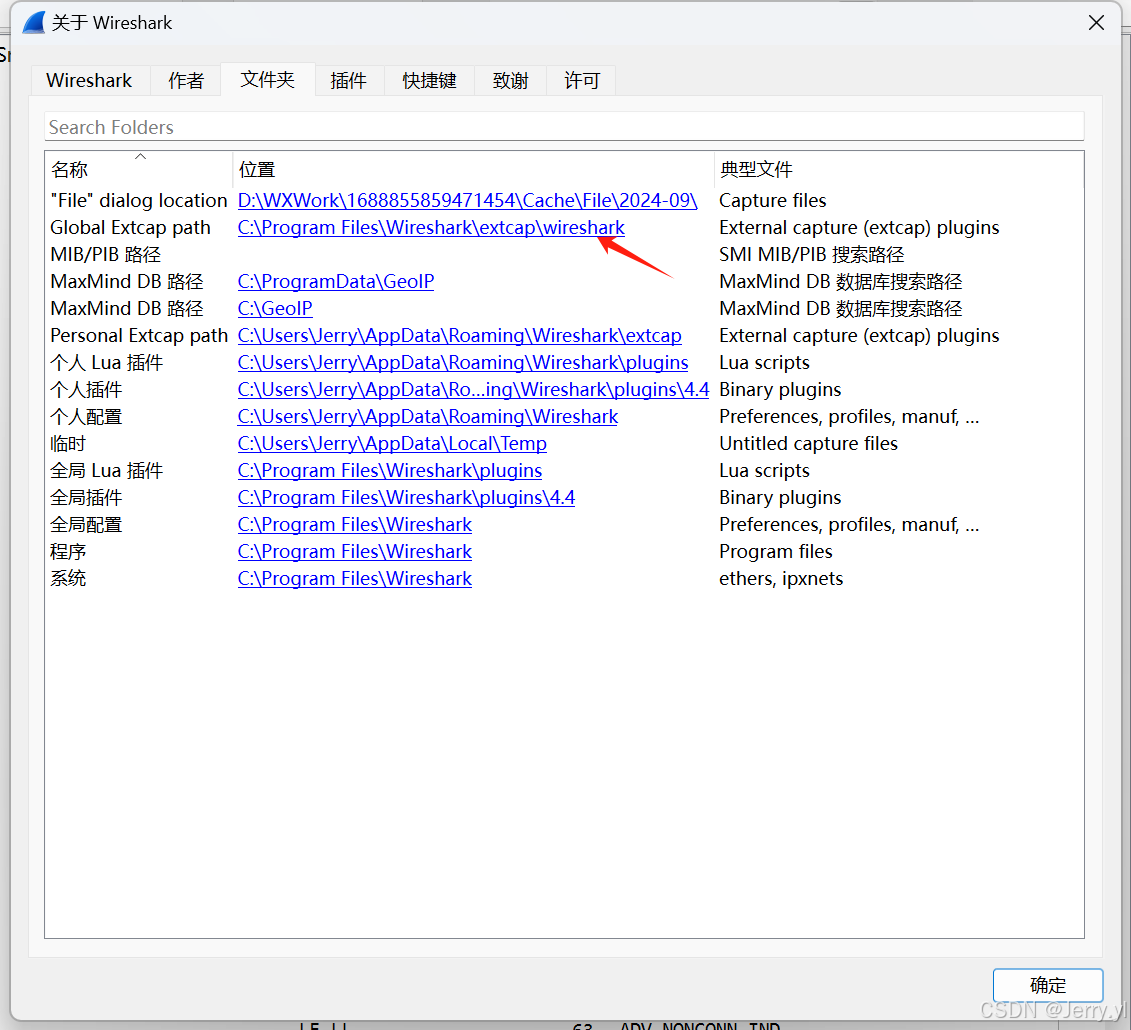Screen dimensions: 1131x1030
Task: Open the 程序 row folder link
Action: (x=354, y=552)
